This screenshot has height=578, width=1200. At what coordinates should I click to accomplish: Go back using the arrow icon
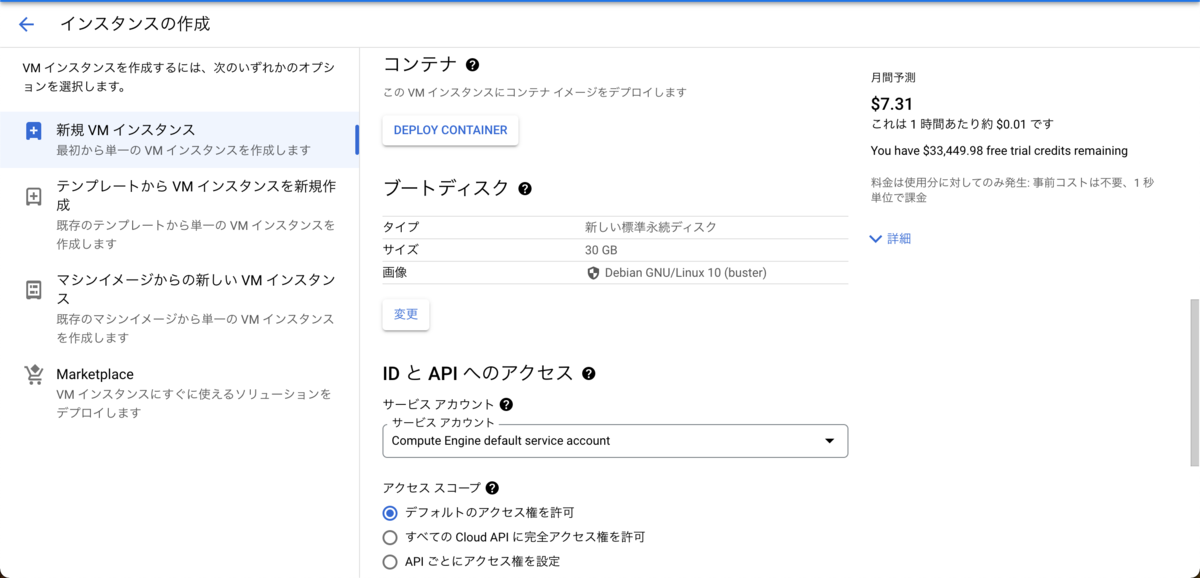point(26,24)
